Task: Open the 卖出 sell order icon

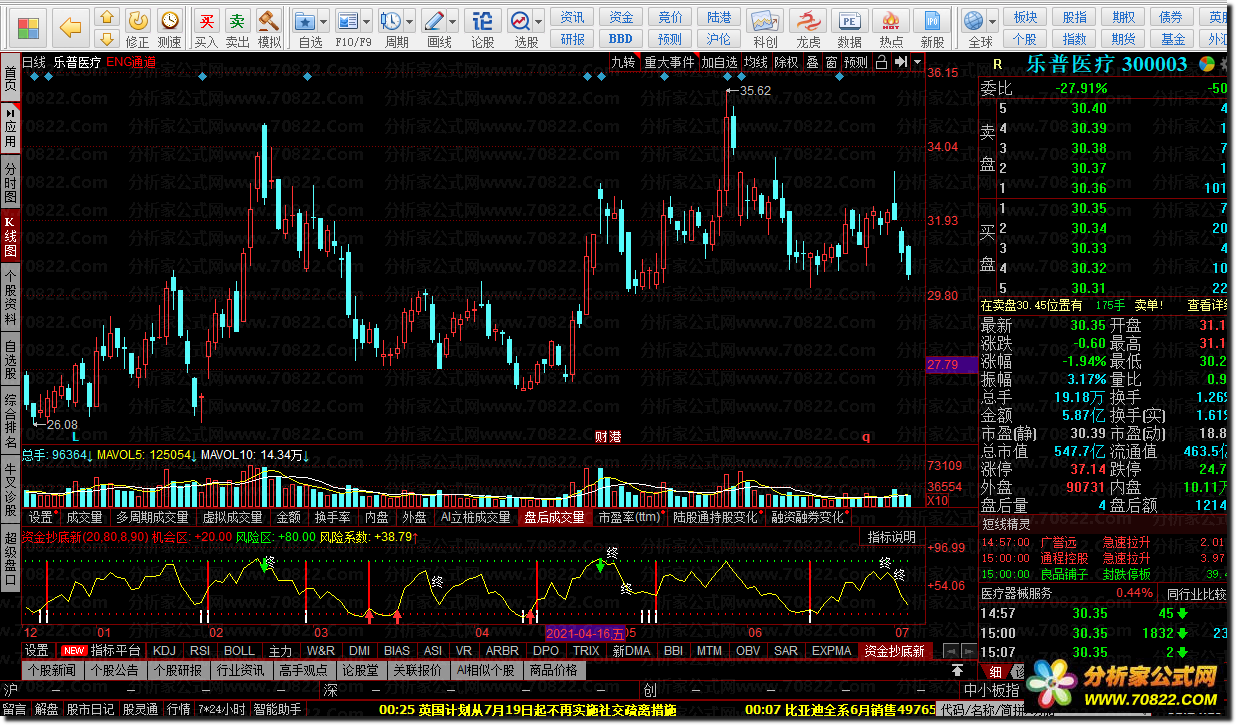Action: coord(237,28)
